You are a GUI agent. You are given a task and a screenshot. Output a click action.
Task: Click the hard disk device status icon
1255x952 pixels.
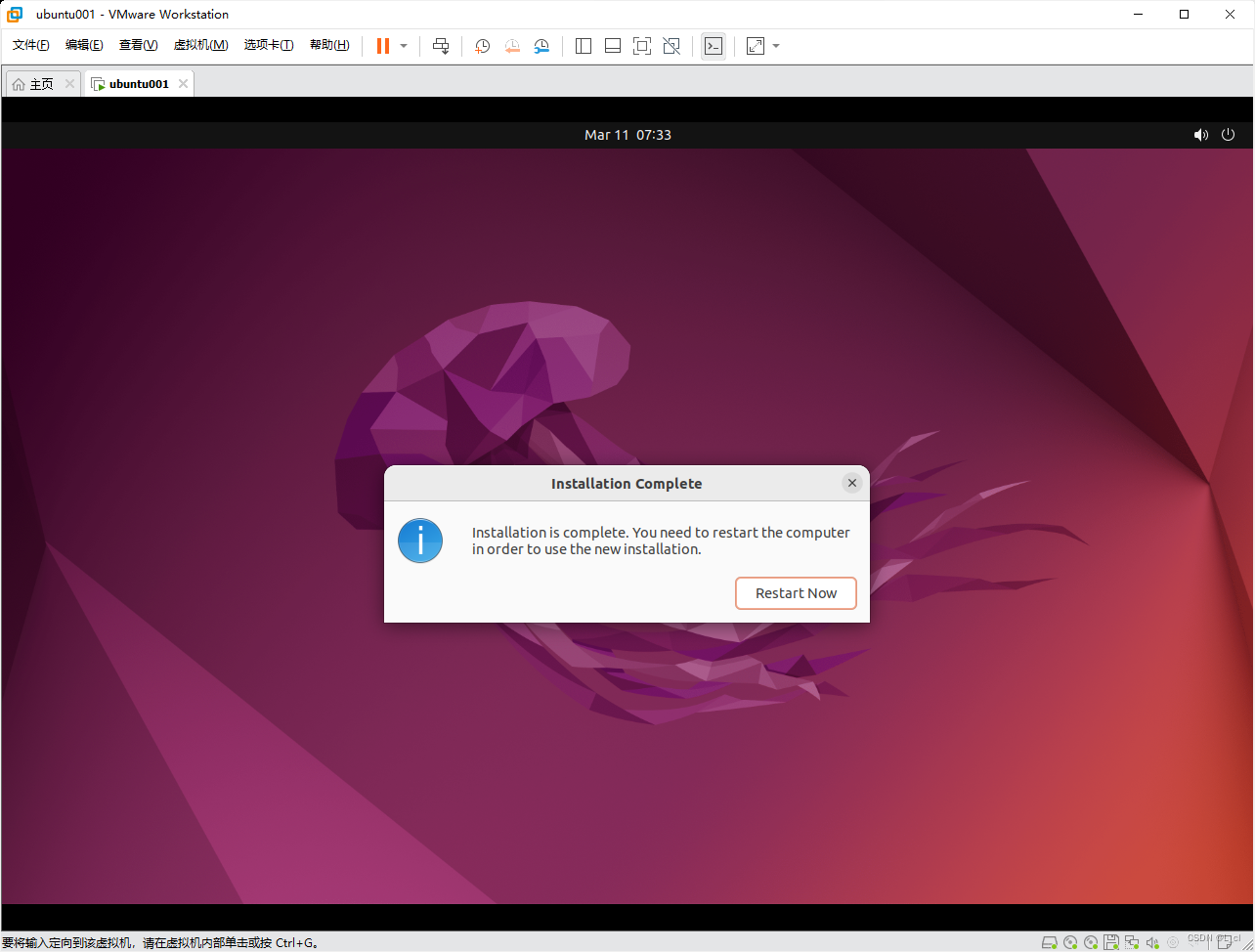coord(1050,942)
